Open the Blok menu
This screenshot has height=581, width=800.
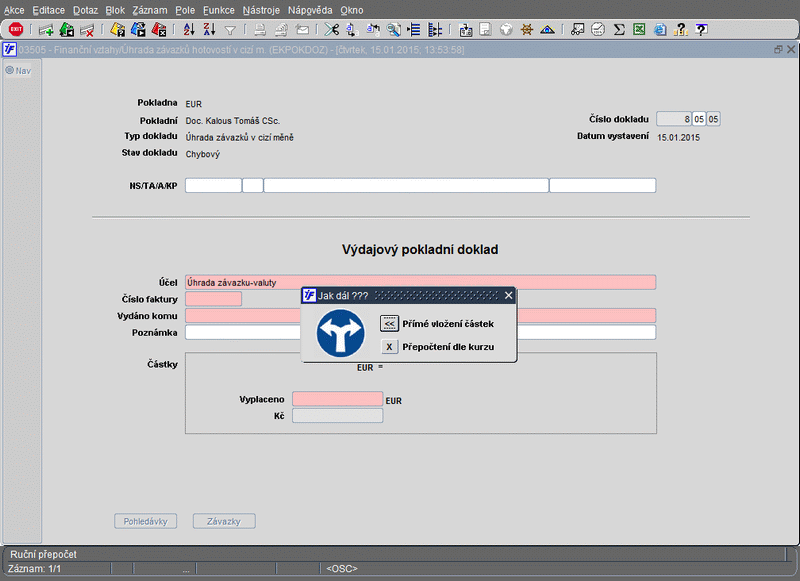115,10
